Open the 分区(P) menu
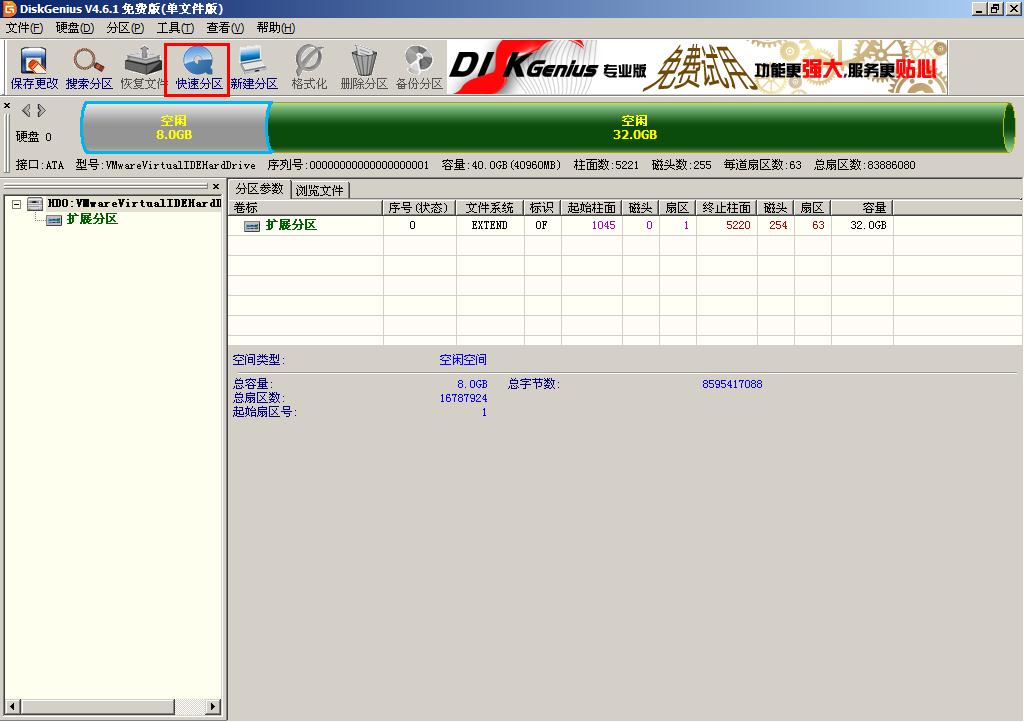The image size is (1024, 722). click(x=125, y=28)
